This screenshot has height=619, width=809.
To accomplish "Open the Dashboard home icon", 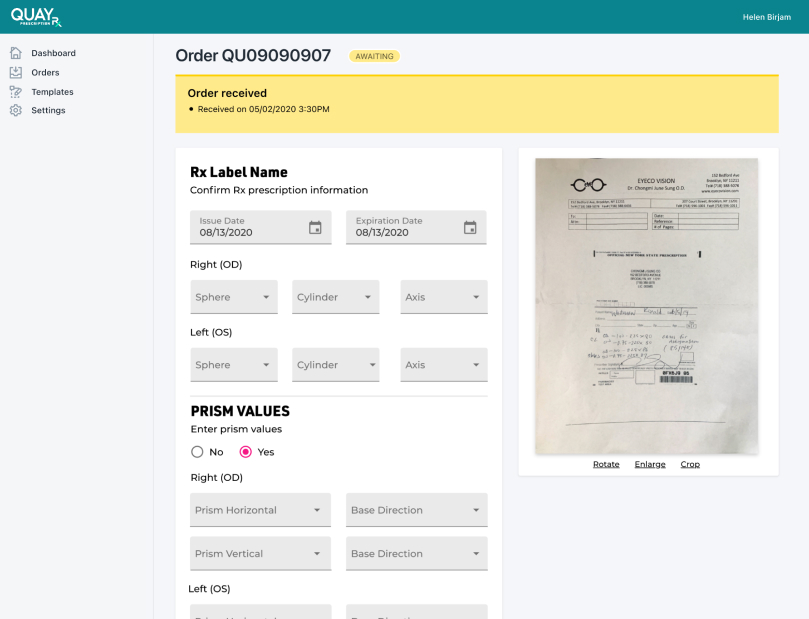I will tap(14, 53).
